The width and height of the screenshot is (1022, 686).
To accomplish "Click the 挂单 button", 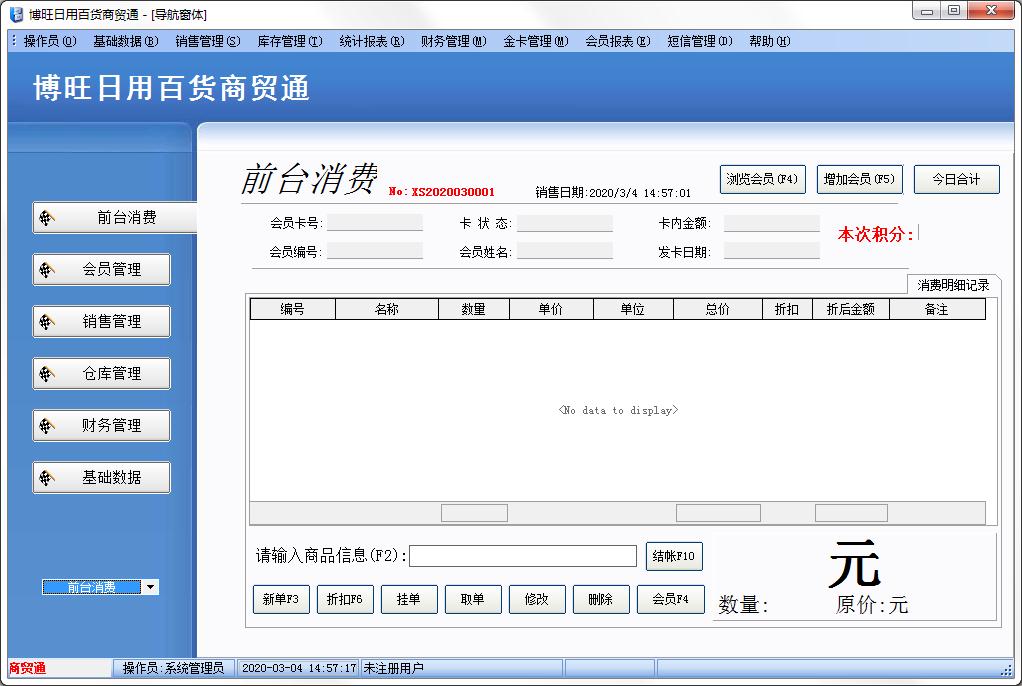I will [409, 599].
